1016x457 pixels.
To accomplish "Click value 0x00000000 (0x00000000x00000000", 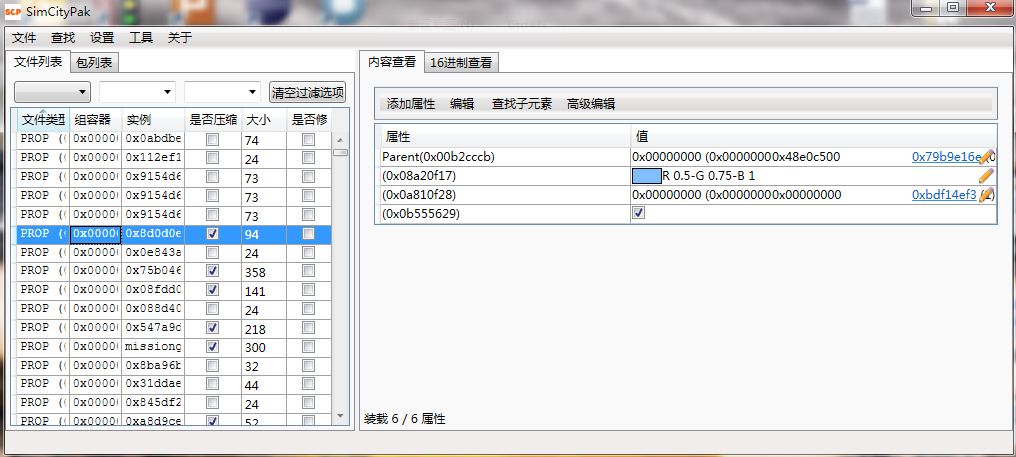I will [x=737, y=194].
